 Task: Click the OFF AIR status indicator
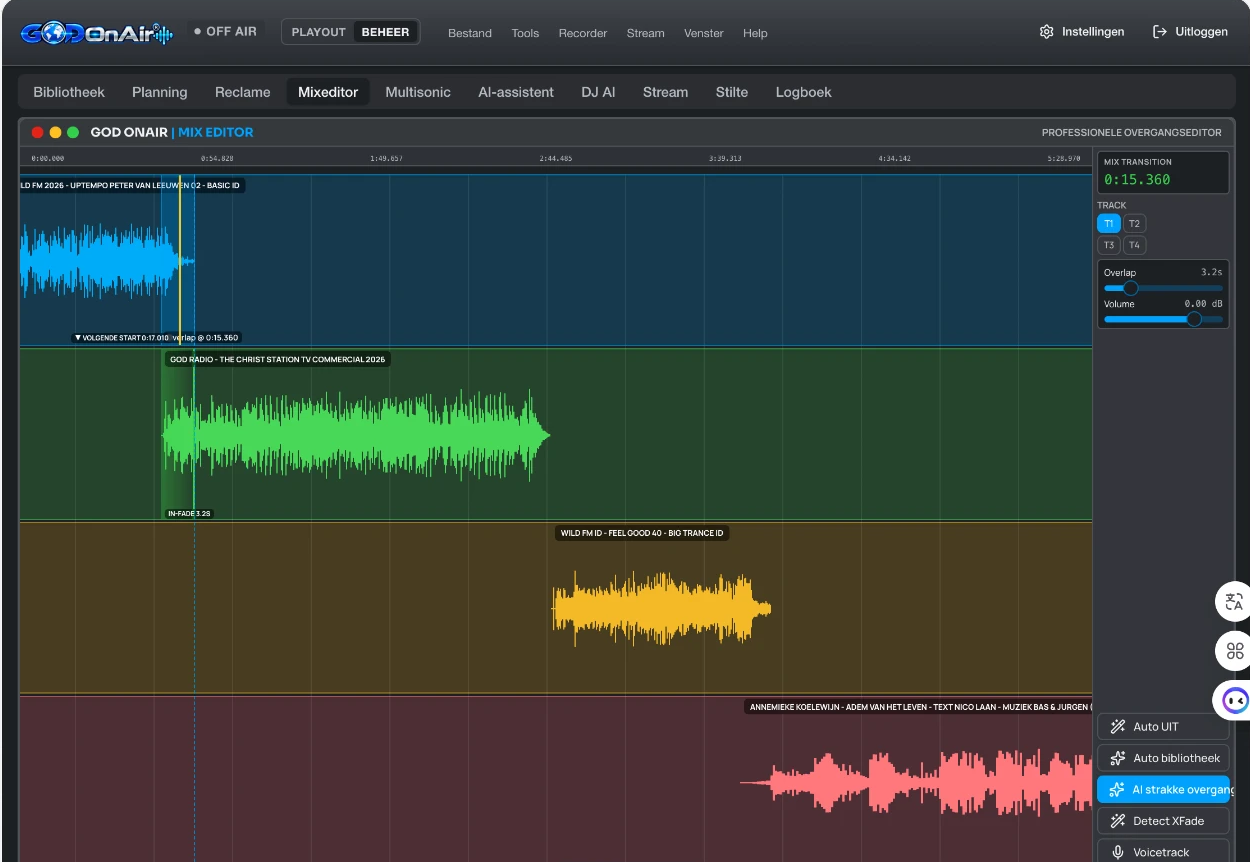(x=225, y=32)
